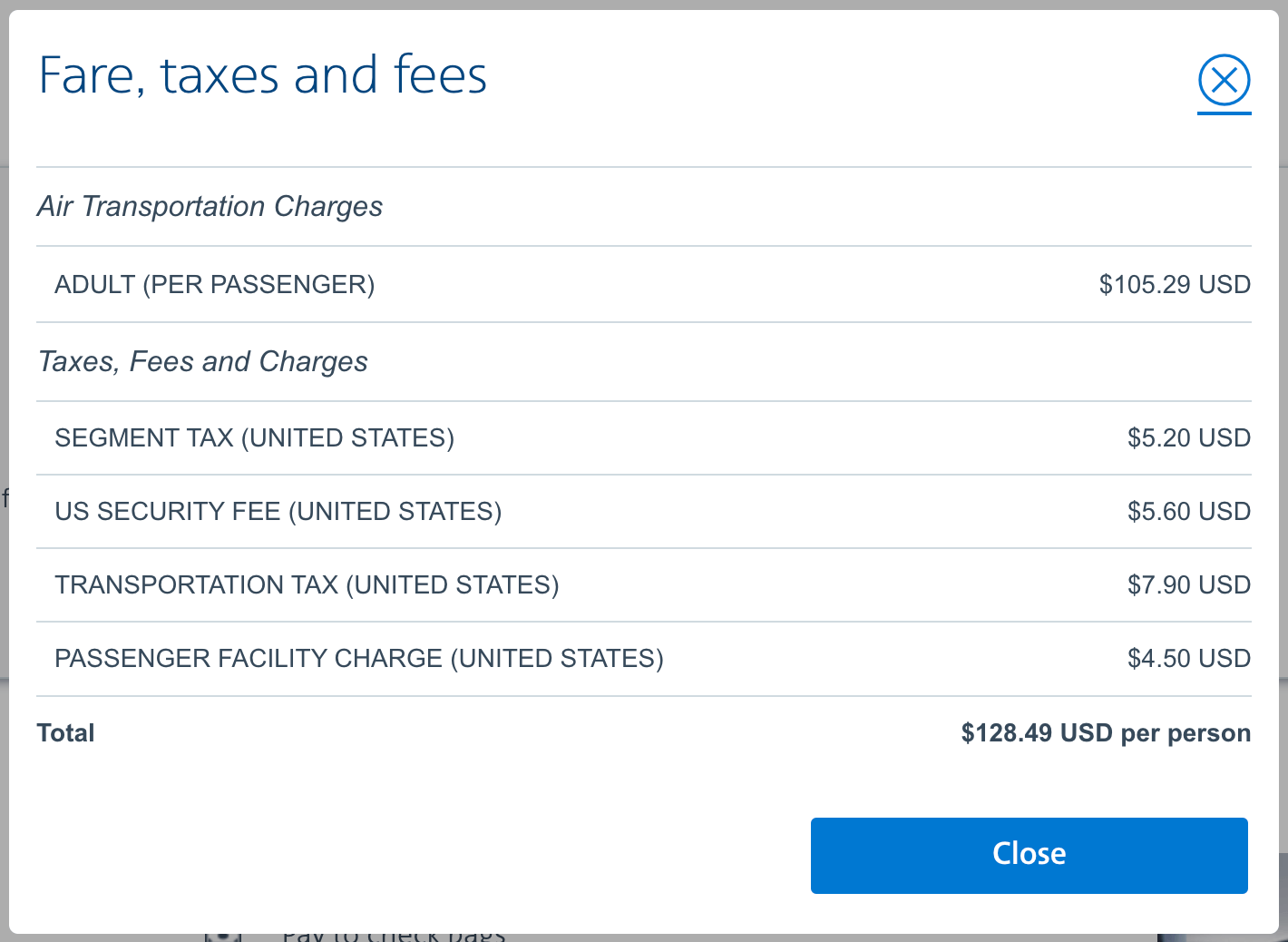Click the bag icon beside 'Pay to check bags'
1288x942 pixels.
pos(223,937)
